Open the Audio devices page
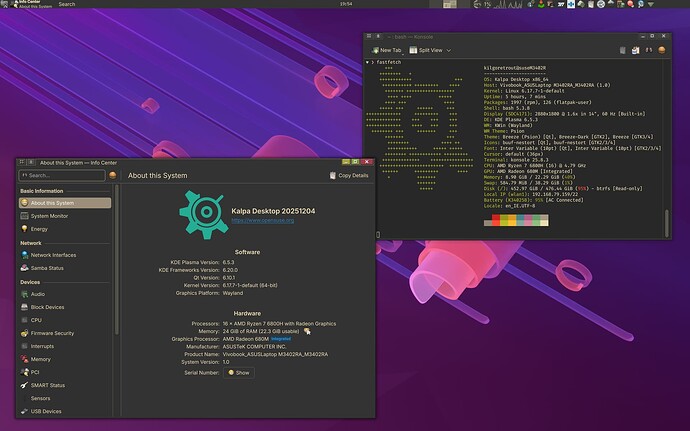The height and width of the screenshot is (431, 690). click(x=37, y=294)
